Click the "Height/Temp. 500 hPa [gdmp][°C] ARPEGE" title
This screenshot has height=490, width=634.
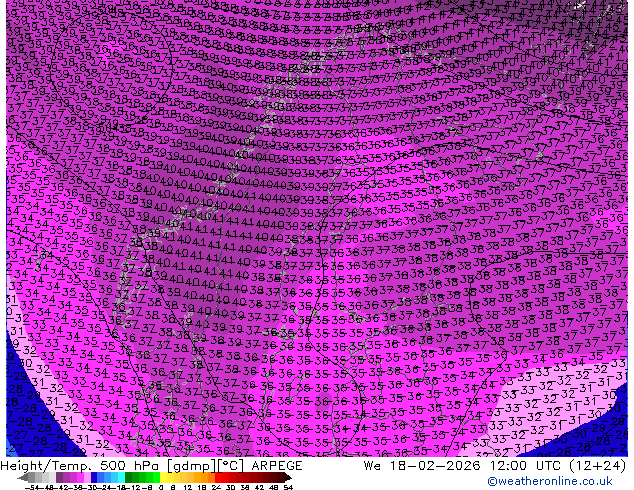pos(151,466)
